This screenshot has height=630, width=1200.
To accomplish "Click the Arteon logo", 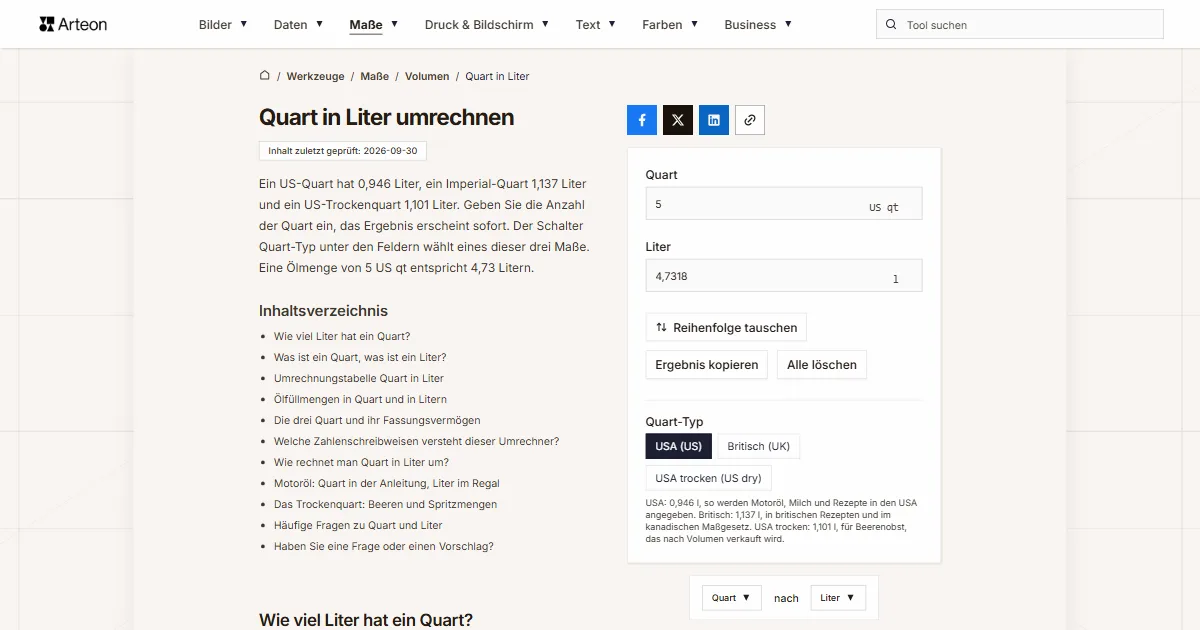I will point(73,24).
